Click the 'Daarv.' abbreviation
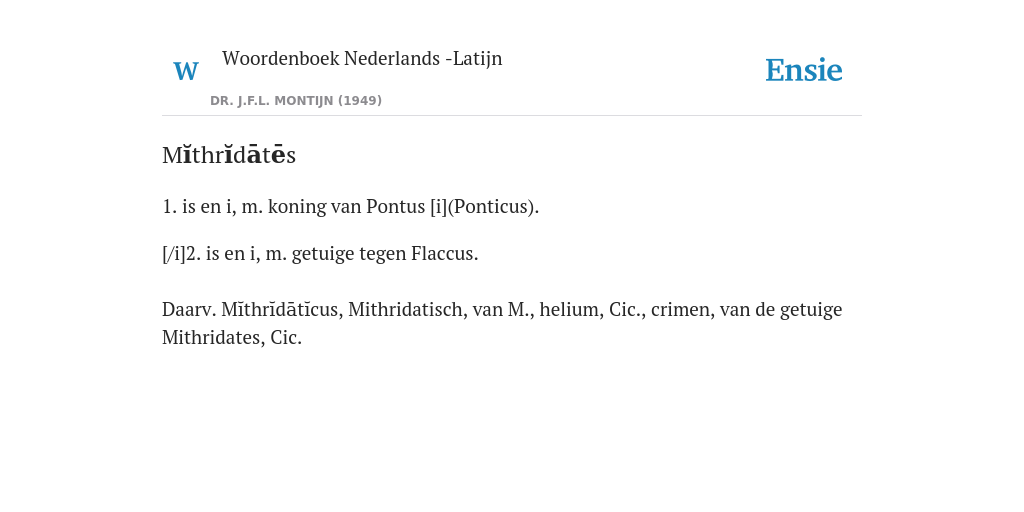 pos(189,310)
